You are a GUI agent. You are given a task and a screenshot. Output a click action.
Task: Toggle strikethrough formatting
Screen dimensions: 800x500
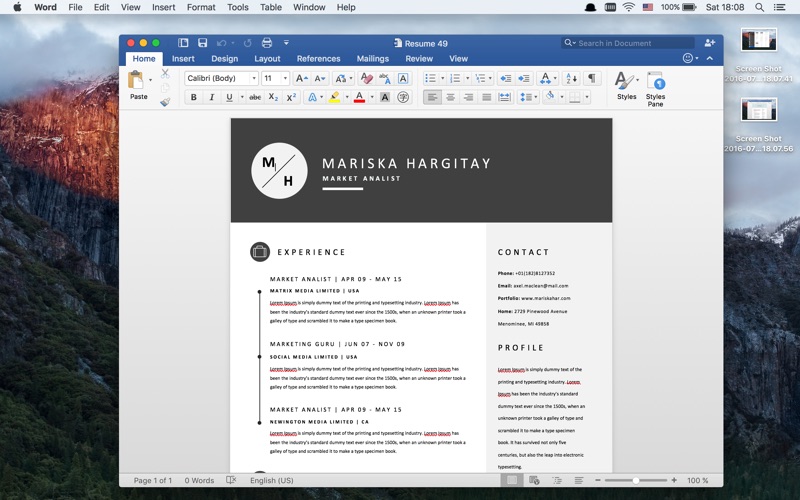point(254,97)
